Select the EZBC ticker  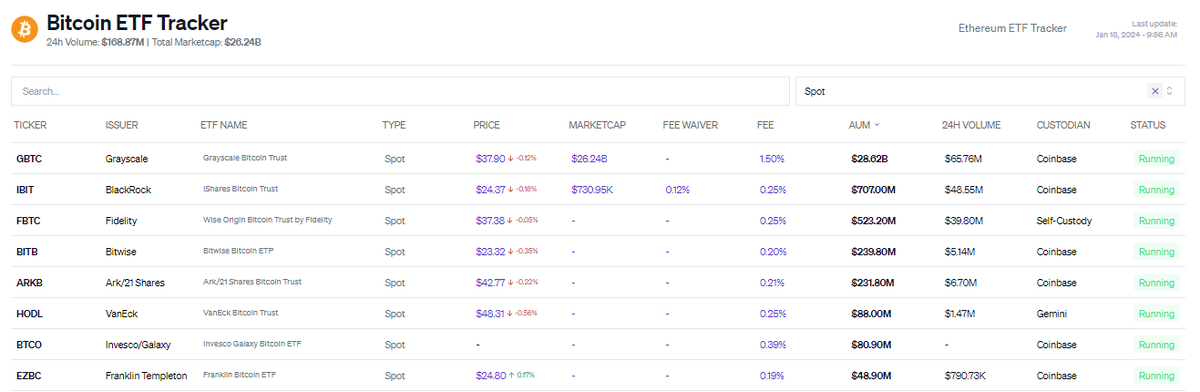(x=29, y=376)
